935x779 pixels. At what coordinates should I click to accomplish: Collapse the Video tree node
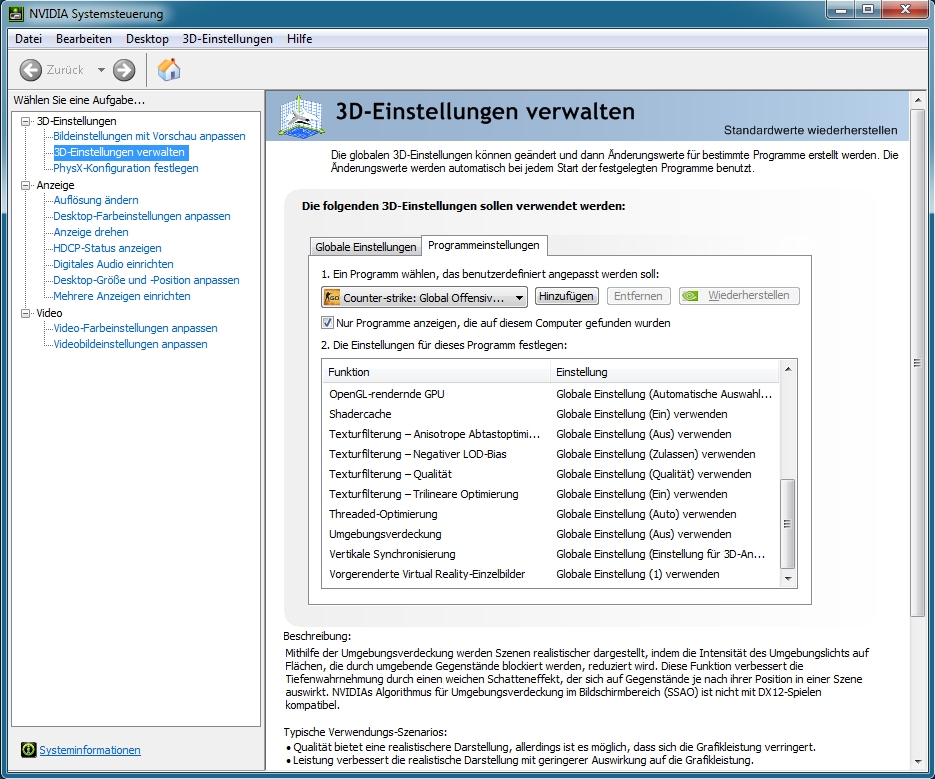click(x=26, y=313)
